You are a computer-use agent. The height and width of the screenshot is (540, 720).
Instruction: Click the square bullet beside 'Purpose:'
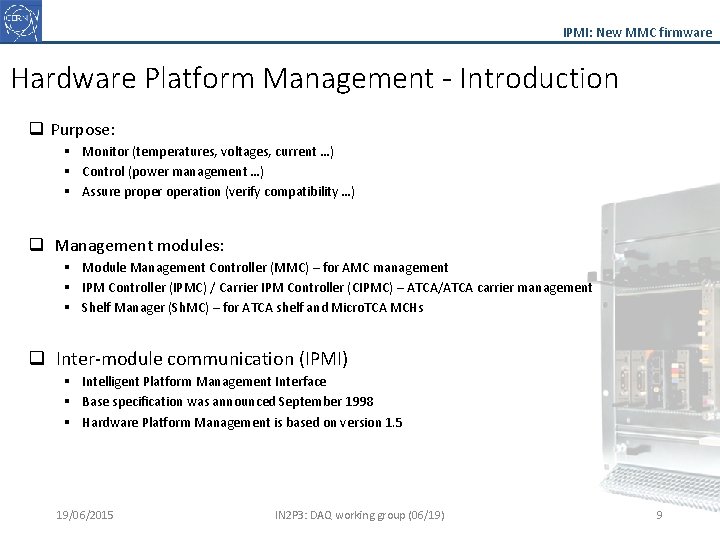(x=36, y=128)
